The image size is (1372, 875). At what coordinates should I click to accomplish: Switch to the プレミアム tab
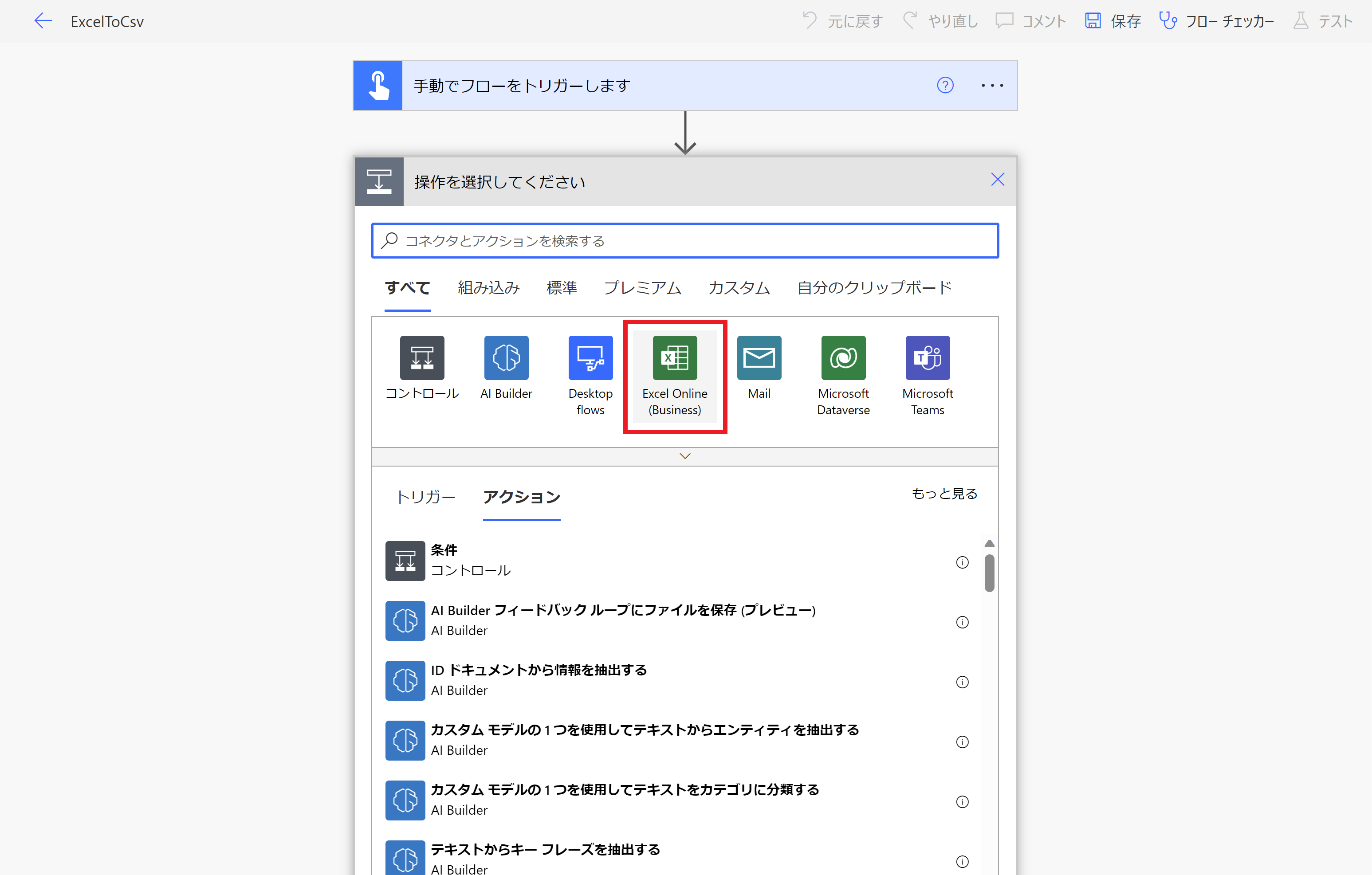(x=642, y=288)
